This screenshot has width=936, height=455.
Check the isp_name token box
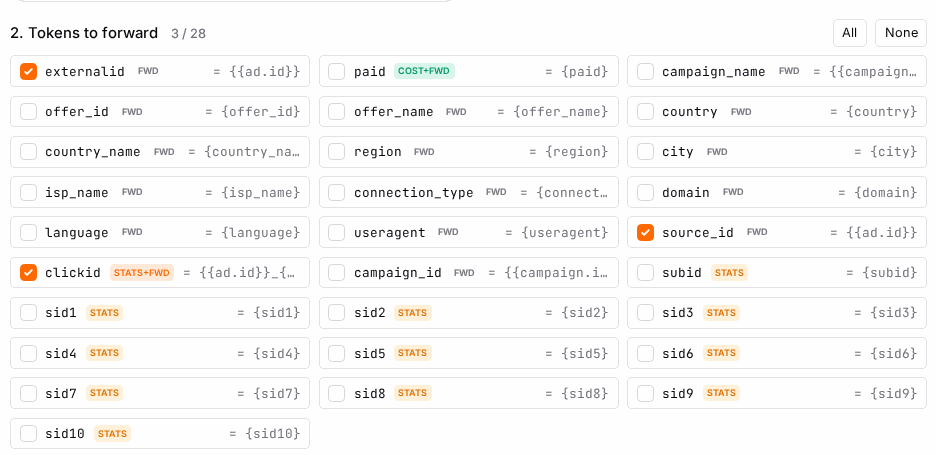(29, 192)
